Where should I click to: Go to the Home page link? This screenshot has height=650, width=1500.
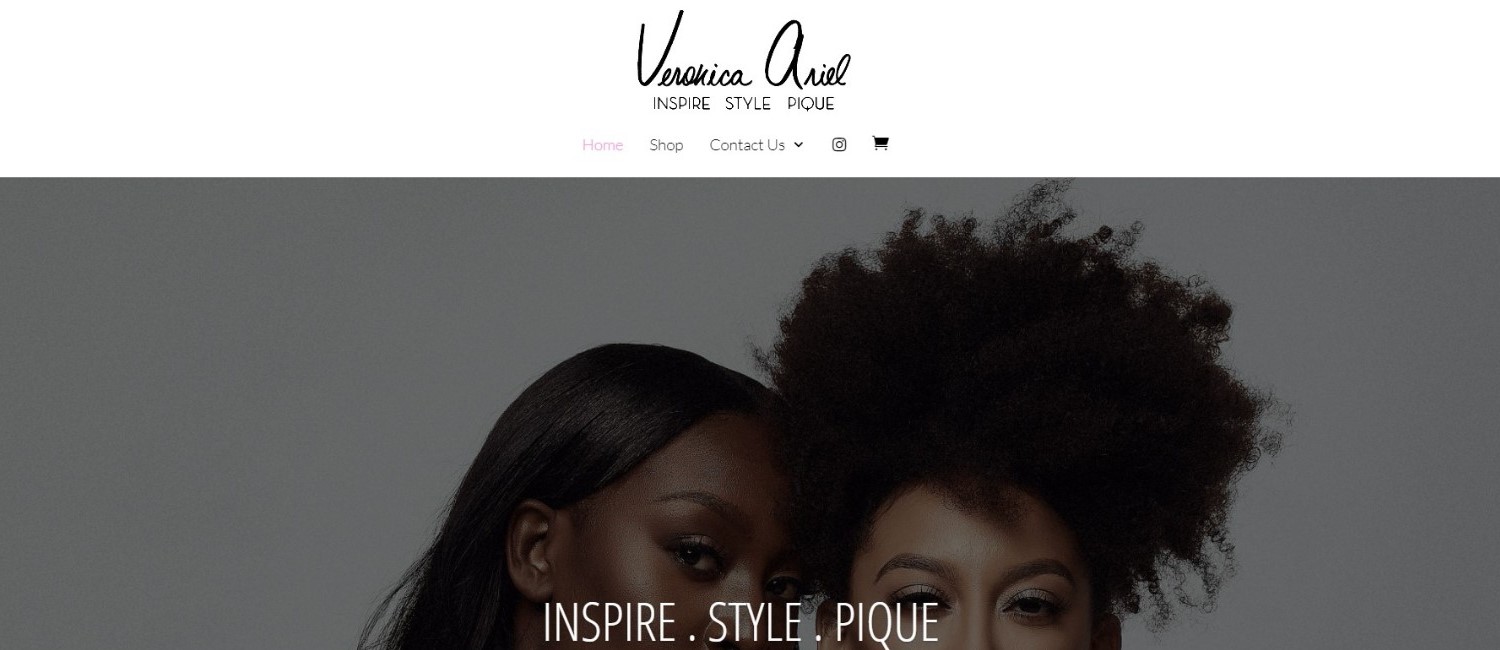pos(602,145)
